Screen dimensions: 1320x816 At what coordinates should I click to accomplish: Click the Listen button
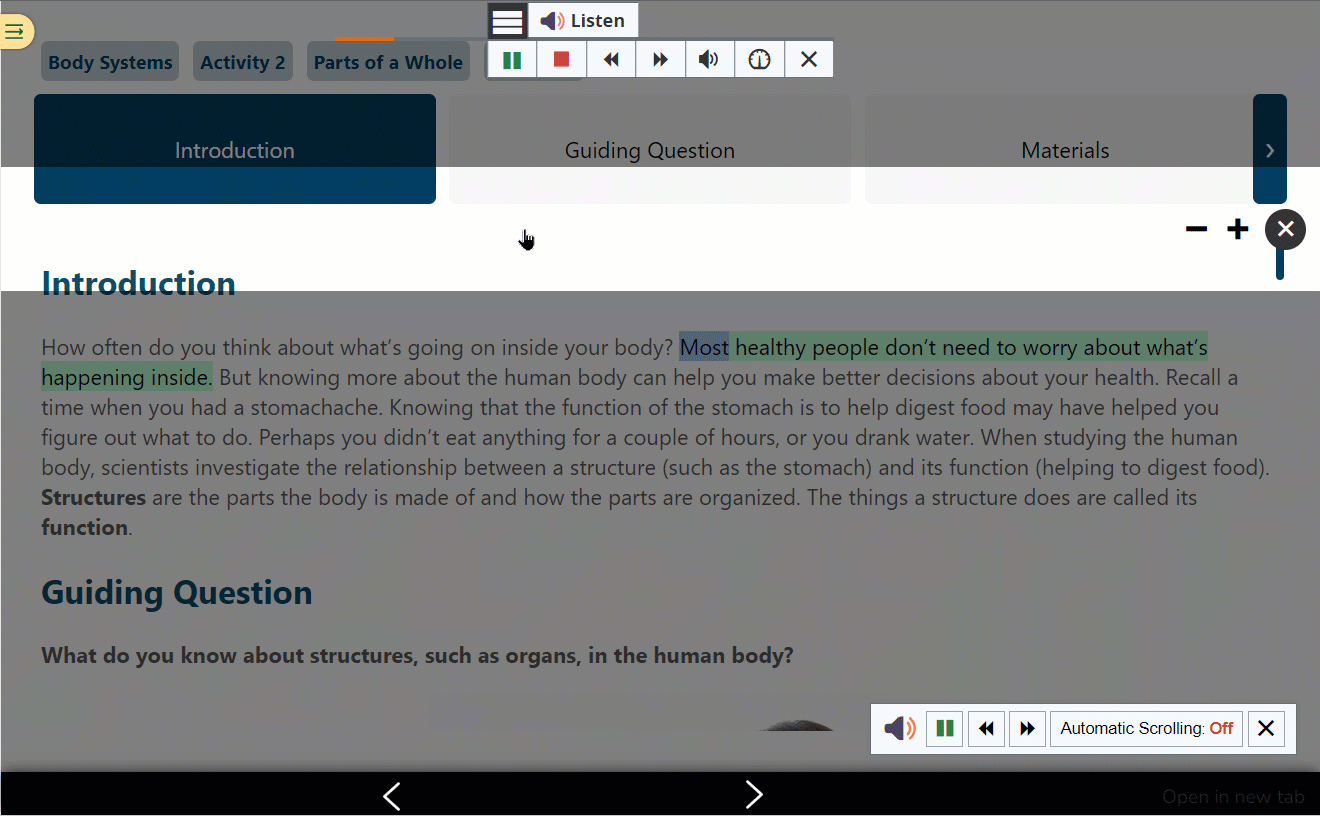(x=583, y=21)
